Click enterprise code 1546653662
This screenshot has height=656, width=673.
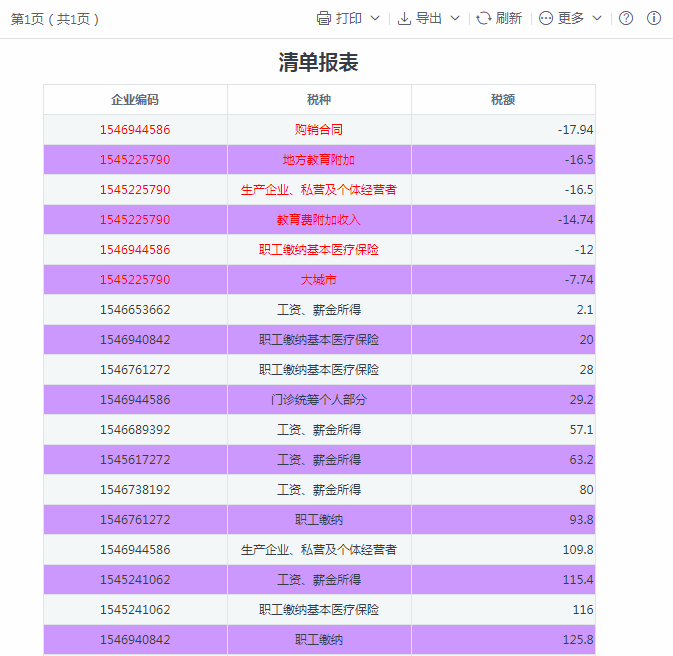pos(135,310)
